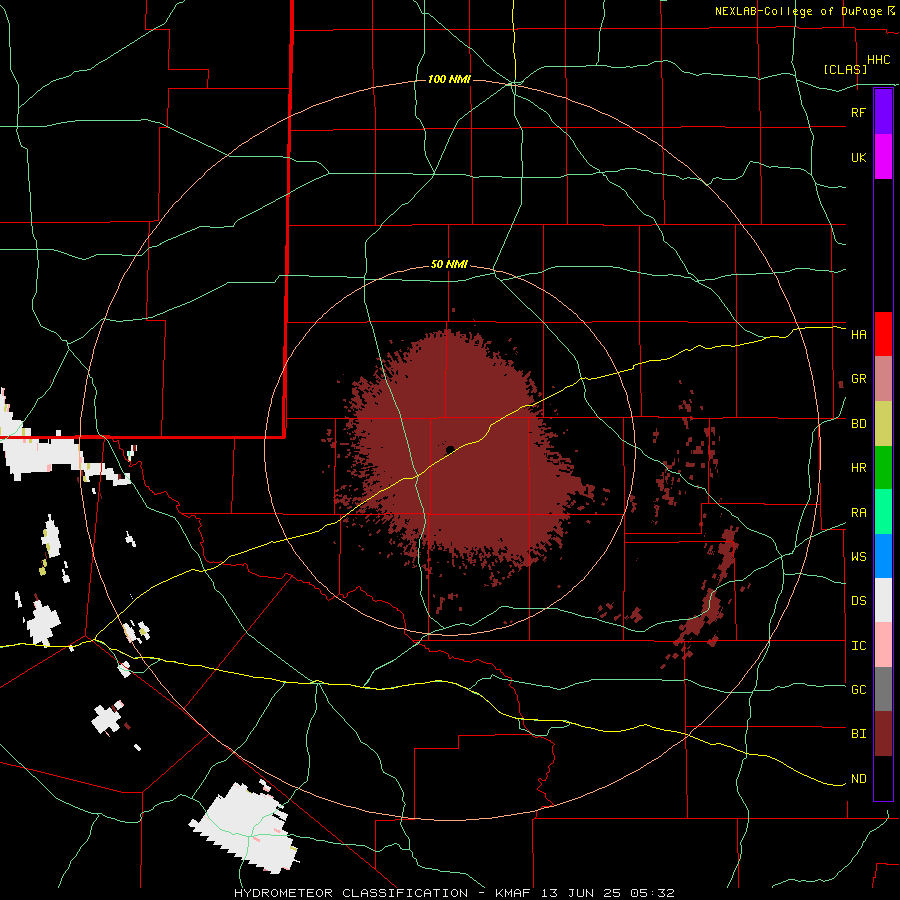This screenshot has width=900, height=900.
Task: Click the BI dark red legend color block
Action: (x=883, y=734)
